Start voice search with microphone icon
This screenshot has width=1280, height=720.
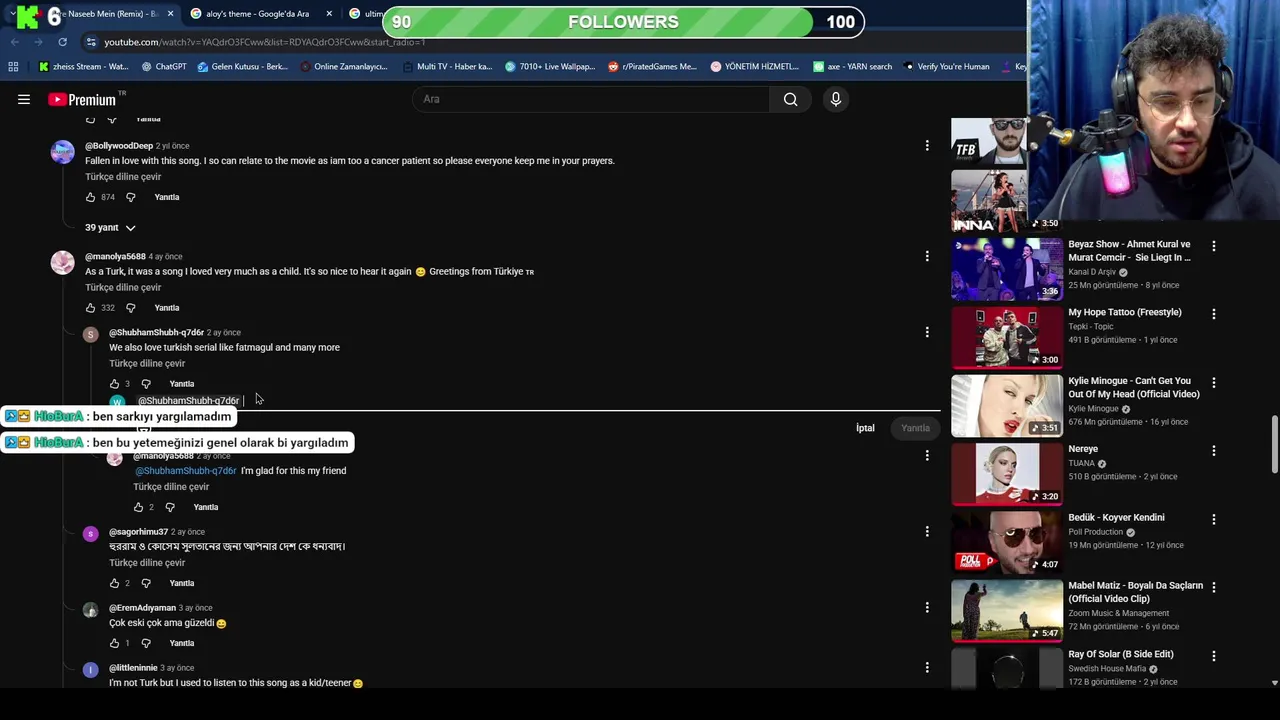point(836,99)
